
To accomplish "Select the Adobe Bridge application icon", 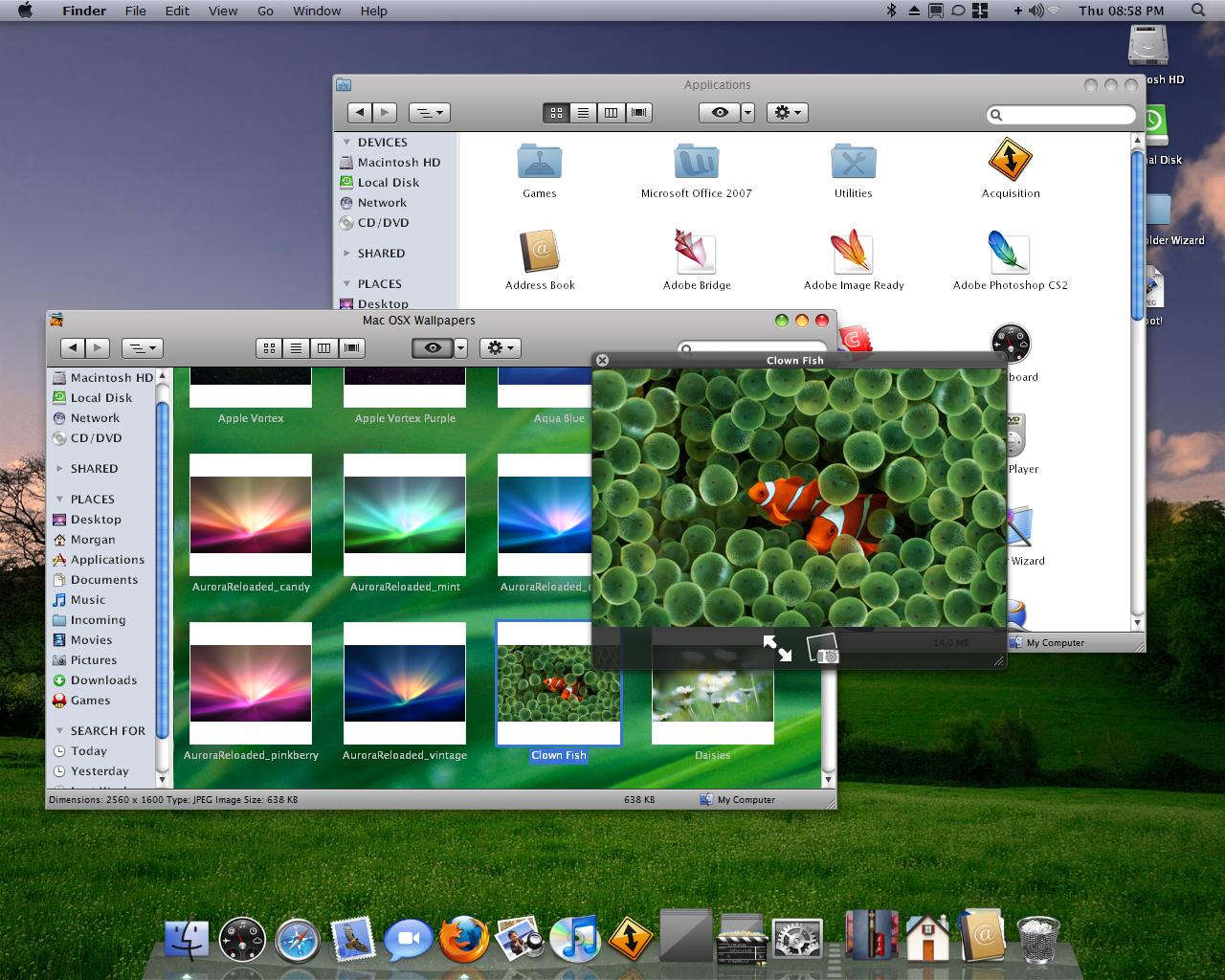I will [x=697, y=253].
